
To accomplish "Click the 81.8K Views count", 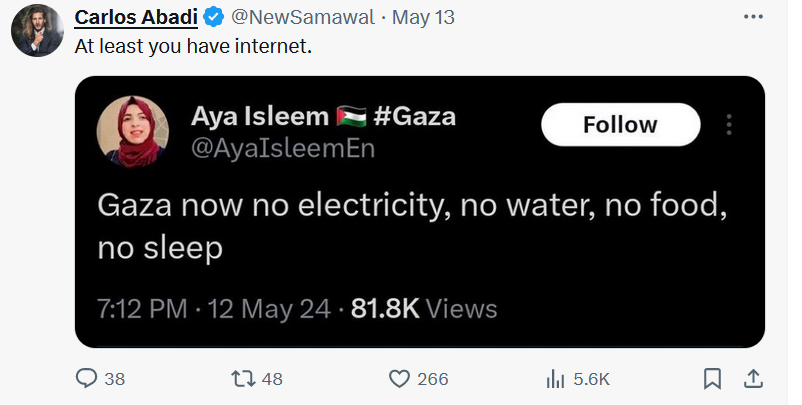I will [x=424, y=309].
